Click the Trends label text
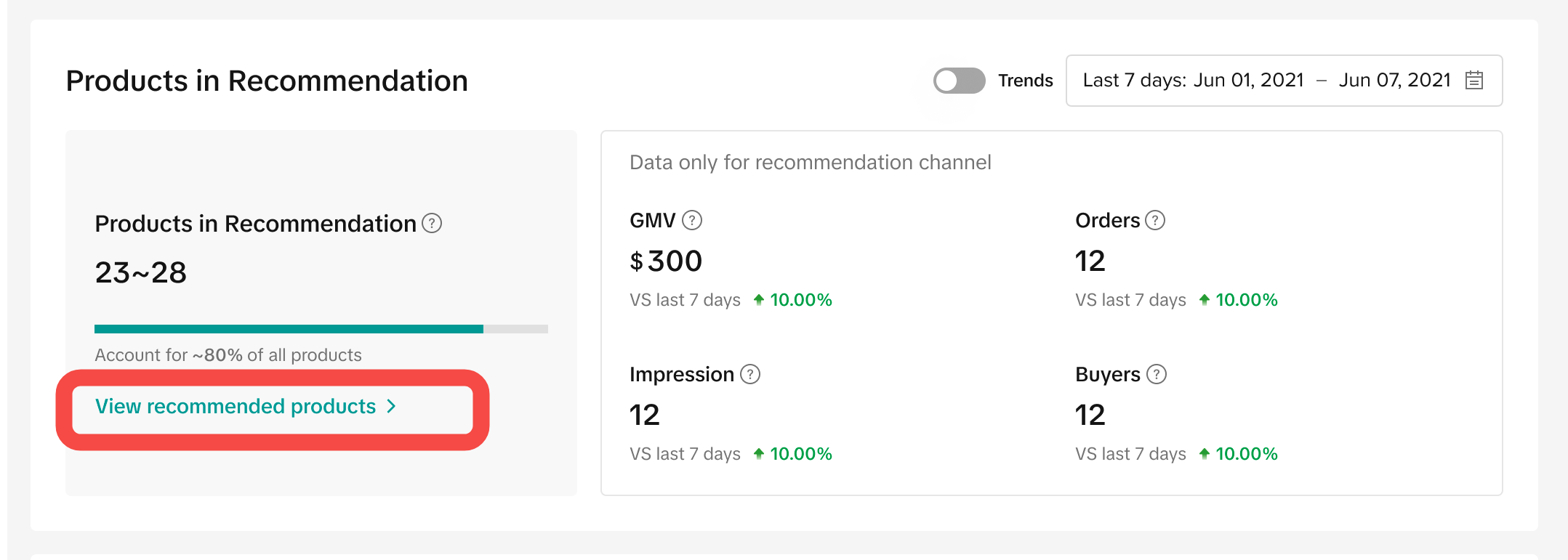This screenshot has height=560, width=1568. pos(1025,81)
